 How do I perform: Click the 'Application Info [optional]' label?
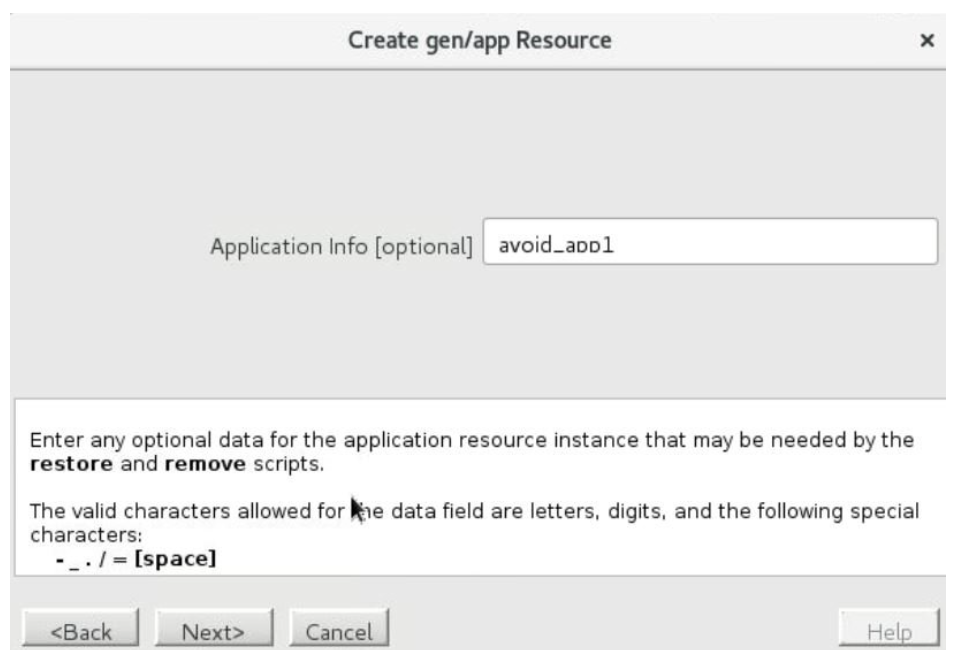pyautogui.click(x=340, y=246)
